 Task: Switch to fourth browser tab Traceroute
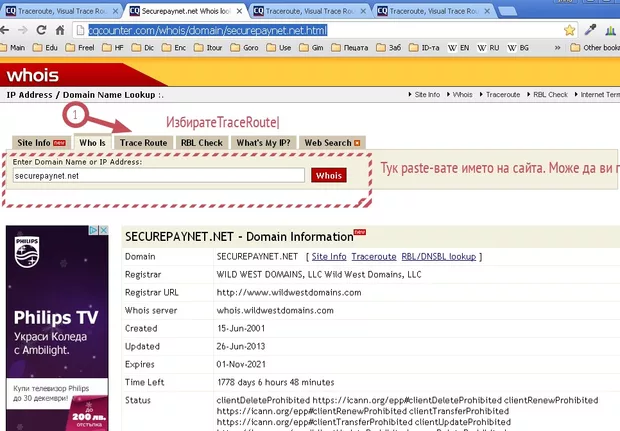[433, 11]
